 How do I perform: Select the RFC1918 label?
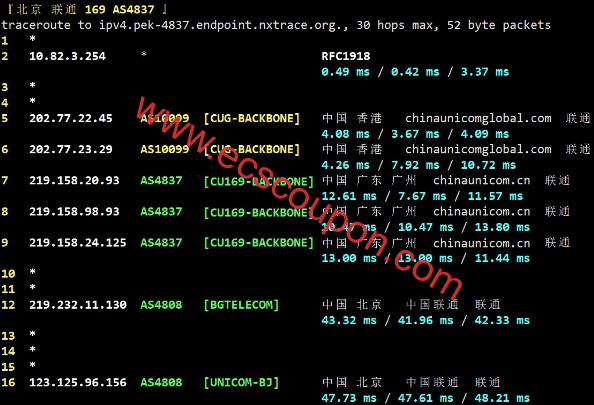pos(346,56)
